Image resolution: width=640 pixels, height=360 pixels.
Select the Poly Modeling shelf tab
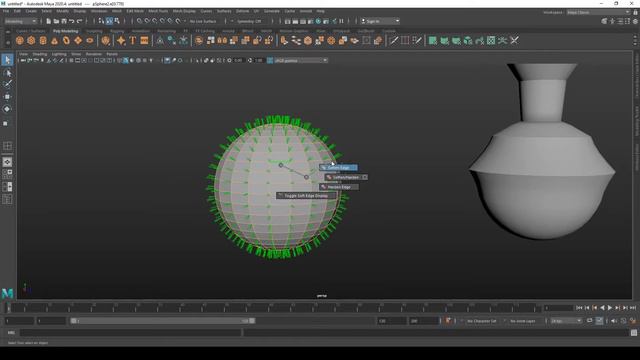tap(65, 31)
